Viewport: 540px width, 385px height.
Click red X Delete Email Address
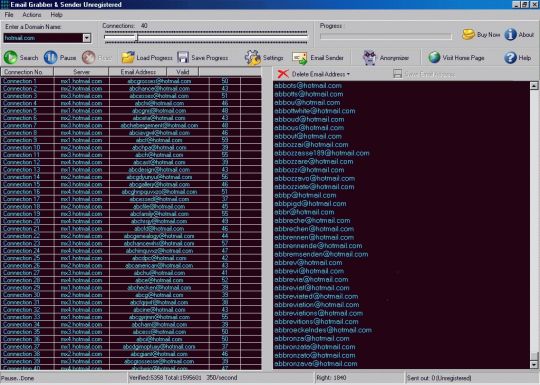point(283,74)
